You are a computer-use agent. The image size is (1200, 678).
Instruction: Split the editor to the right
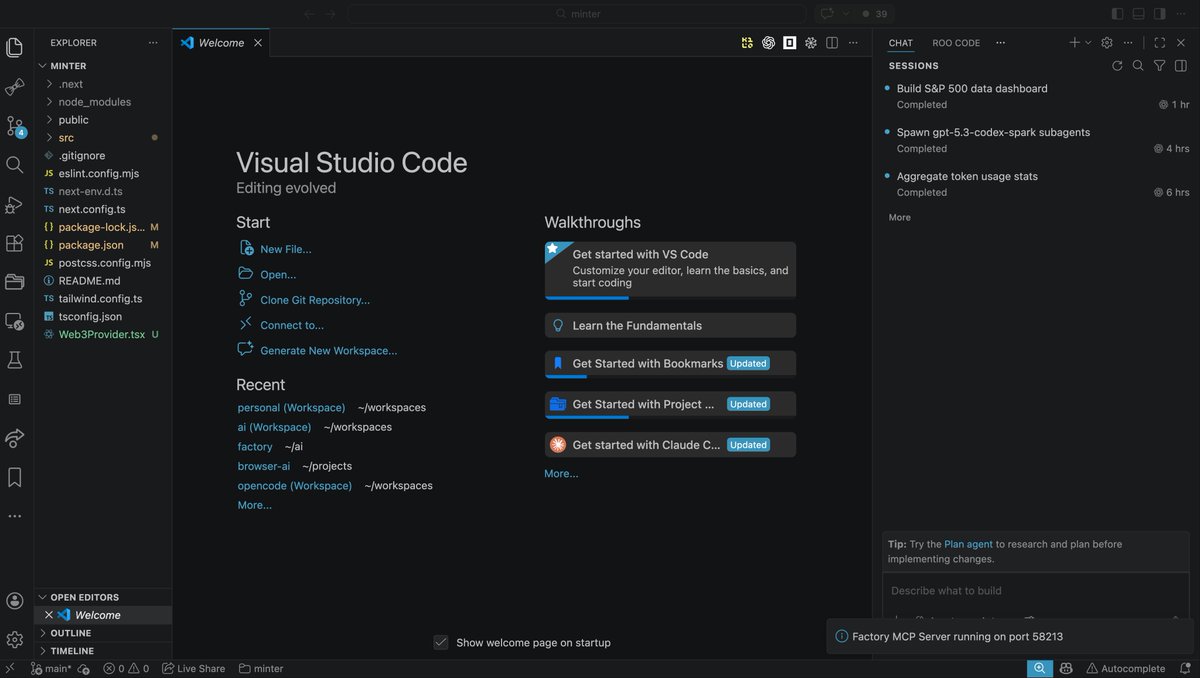click(x=832, y=43)
